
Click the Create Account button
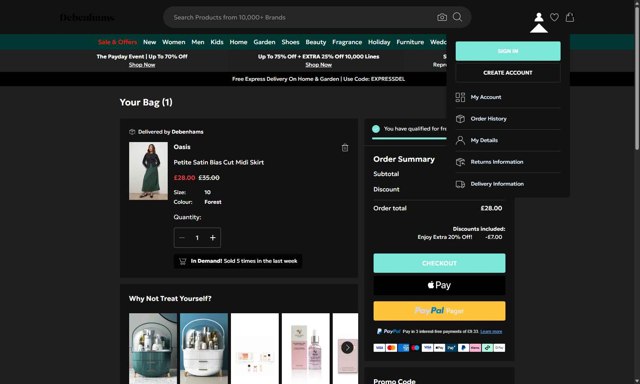pos(508,73)
